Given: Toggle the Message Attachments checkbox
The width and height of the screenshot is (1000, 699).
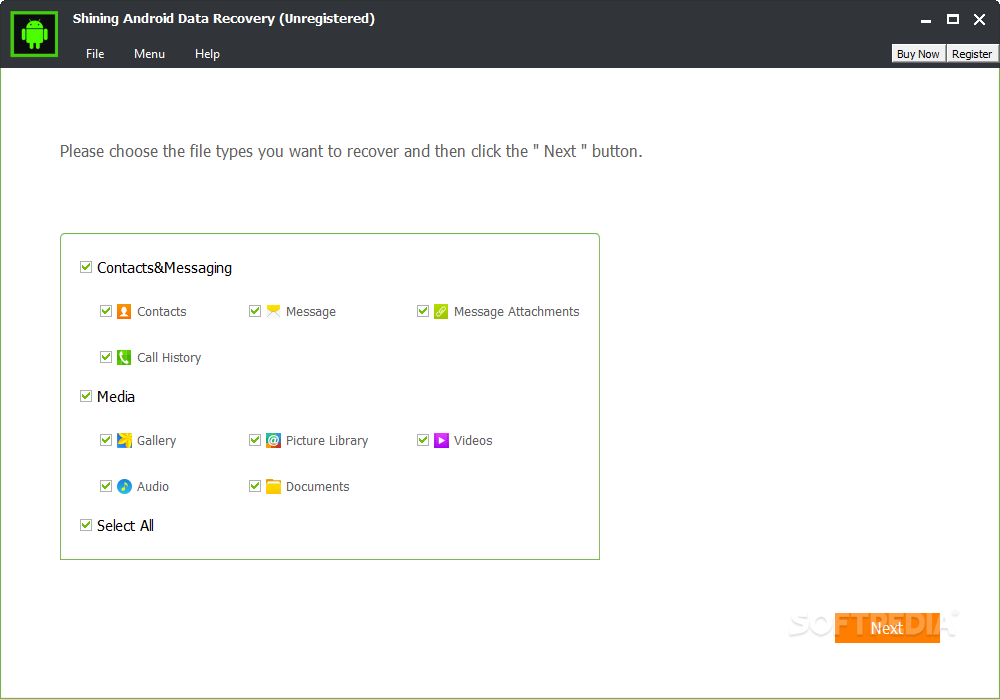Looking at the screenshot, I should click(x=422, y=311).
